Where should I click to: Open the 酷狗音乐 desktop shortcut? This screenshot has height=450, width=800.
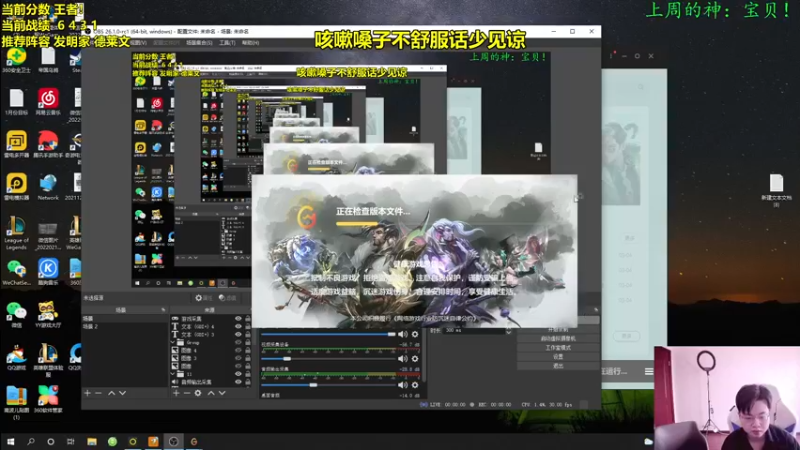coord(48,271)
